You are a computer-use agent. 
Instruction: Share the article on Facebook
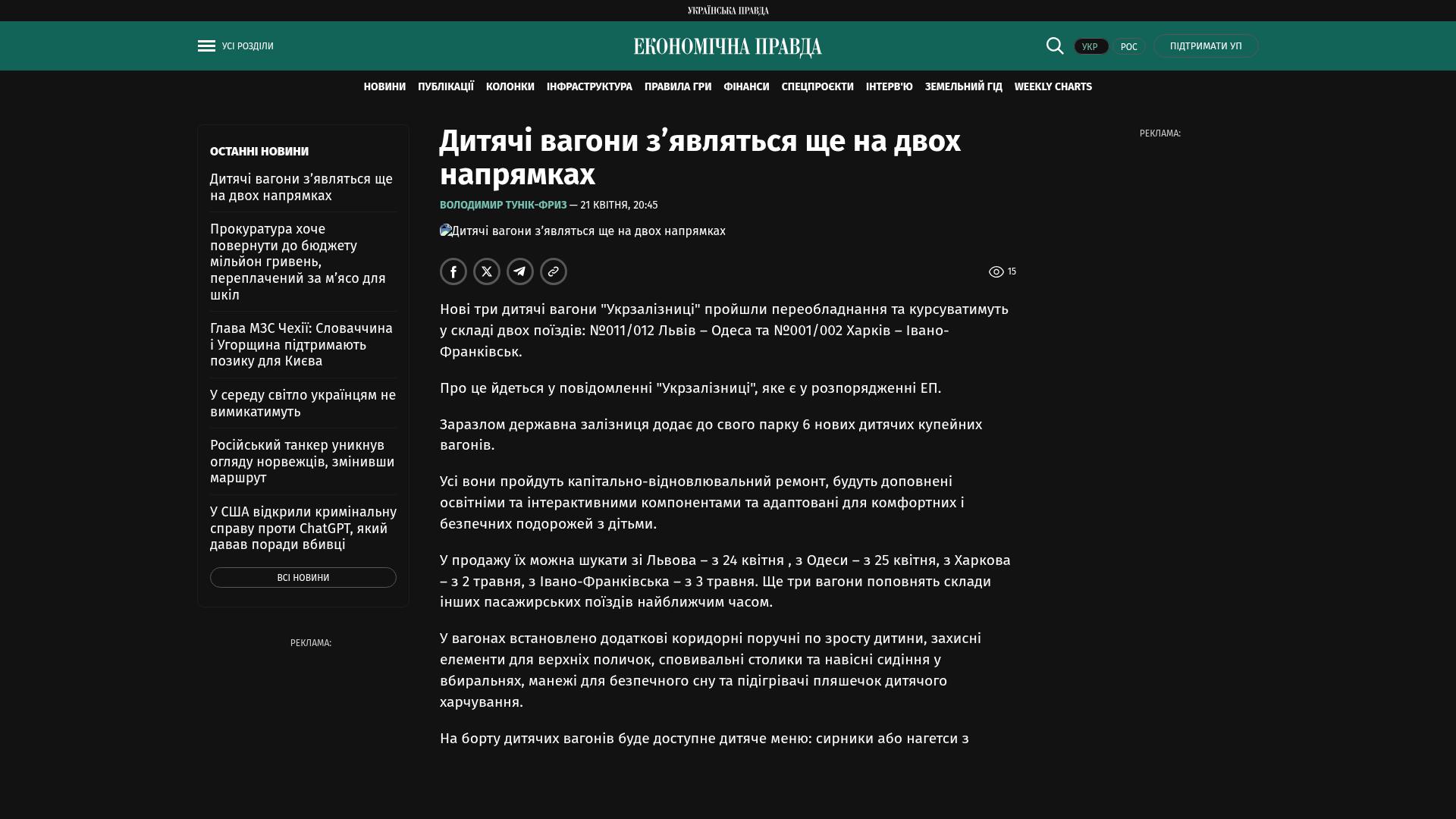tap(453, 271)
